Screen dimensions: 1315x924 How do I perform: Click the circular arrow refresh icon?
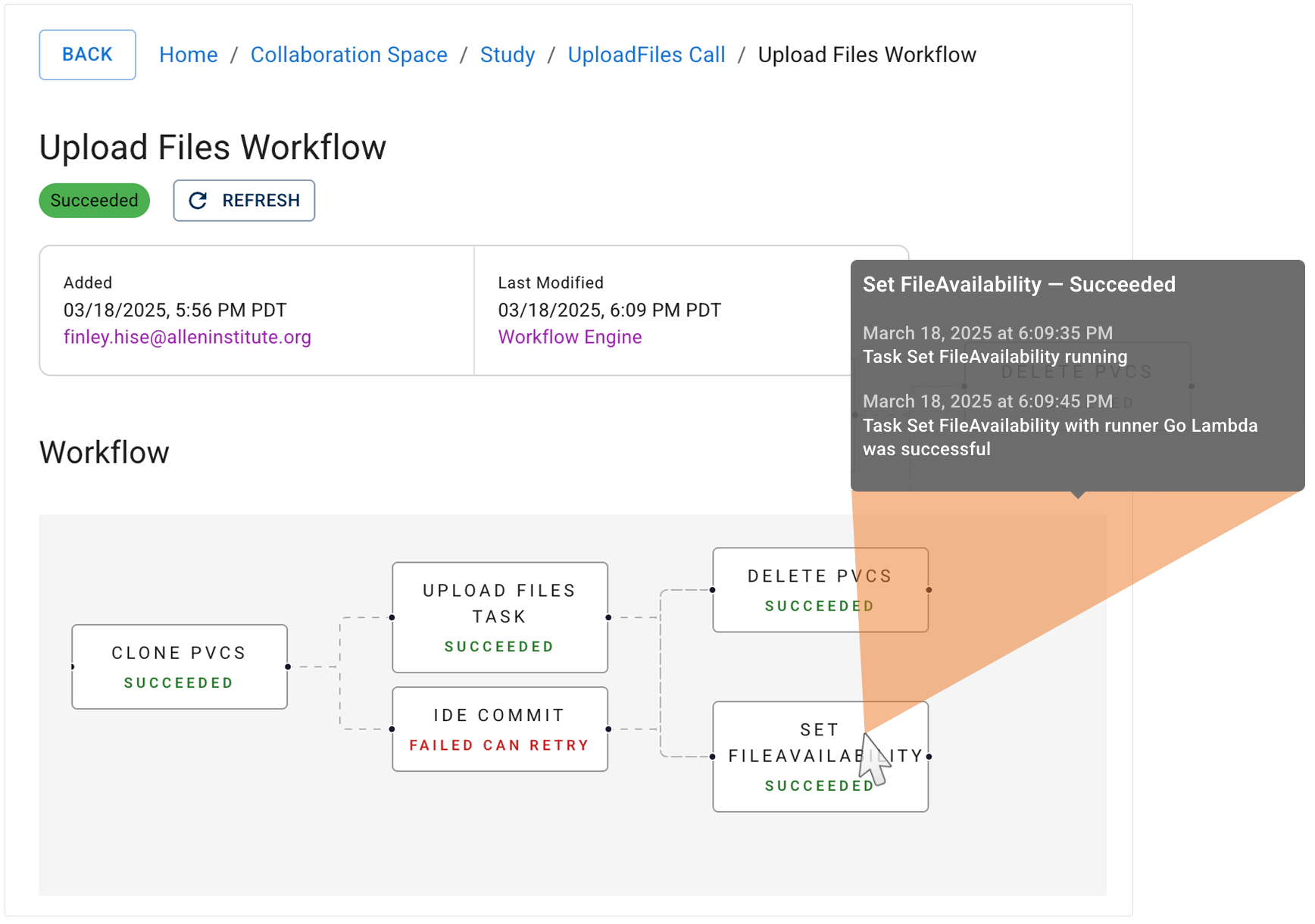(x=198, y=201)
